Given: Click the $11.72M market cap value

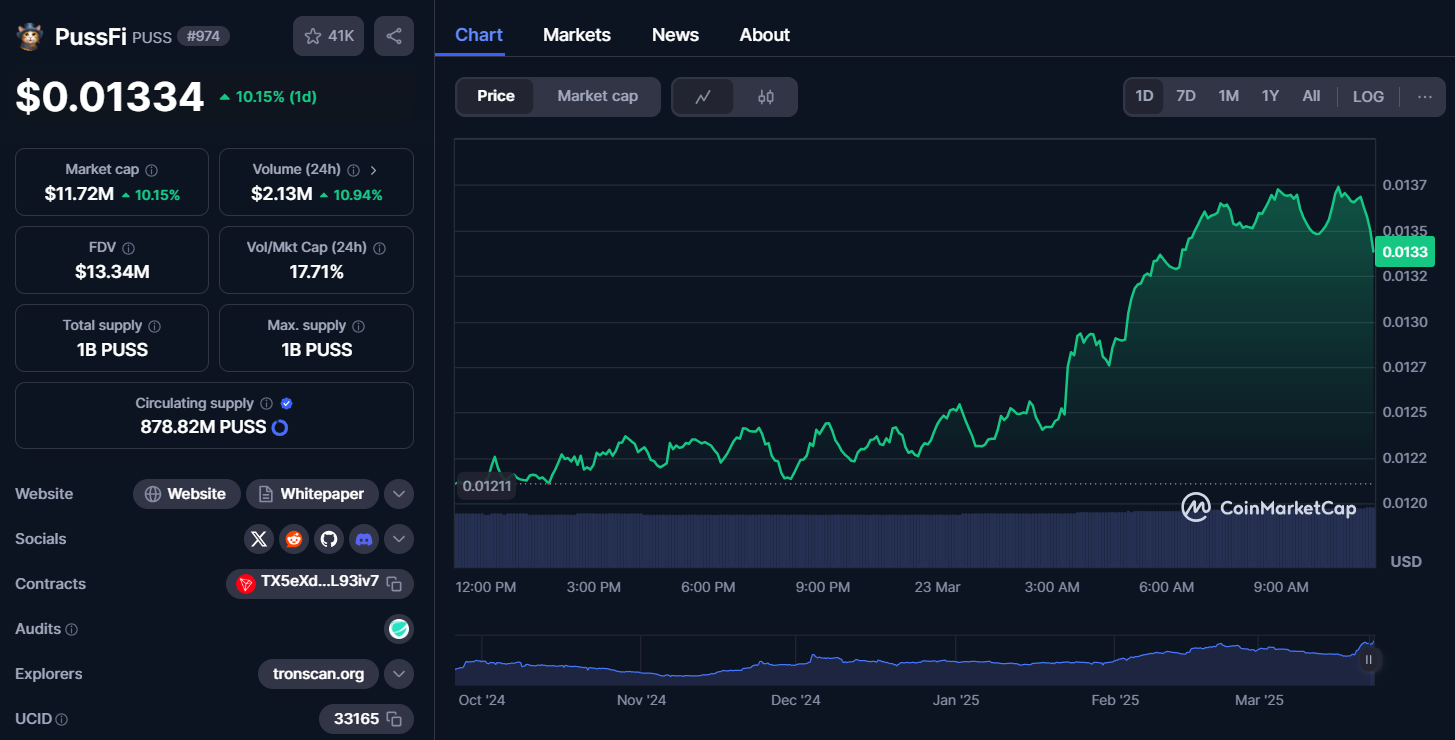Looking at the screenshot, I should pyautogui.click(x=79, y=194).
